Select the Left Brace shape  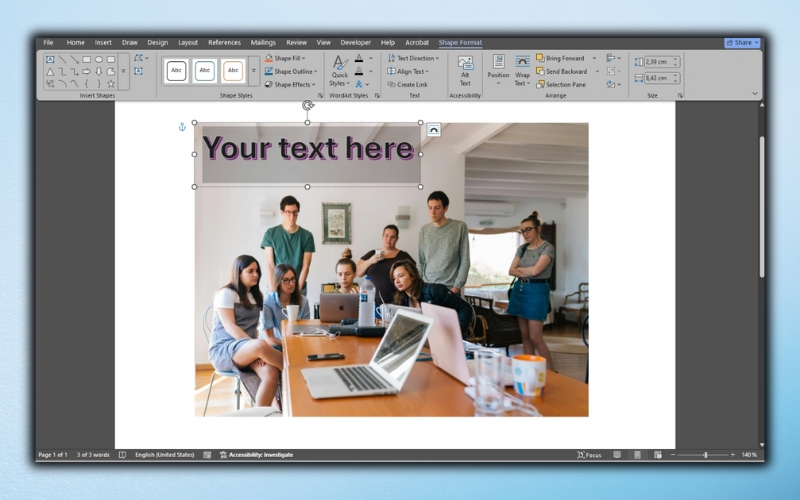click(x=87, y=84)
